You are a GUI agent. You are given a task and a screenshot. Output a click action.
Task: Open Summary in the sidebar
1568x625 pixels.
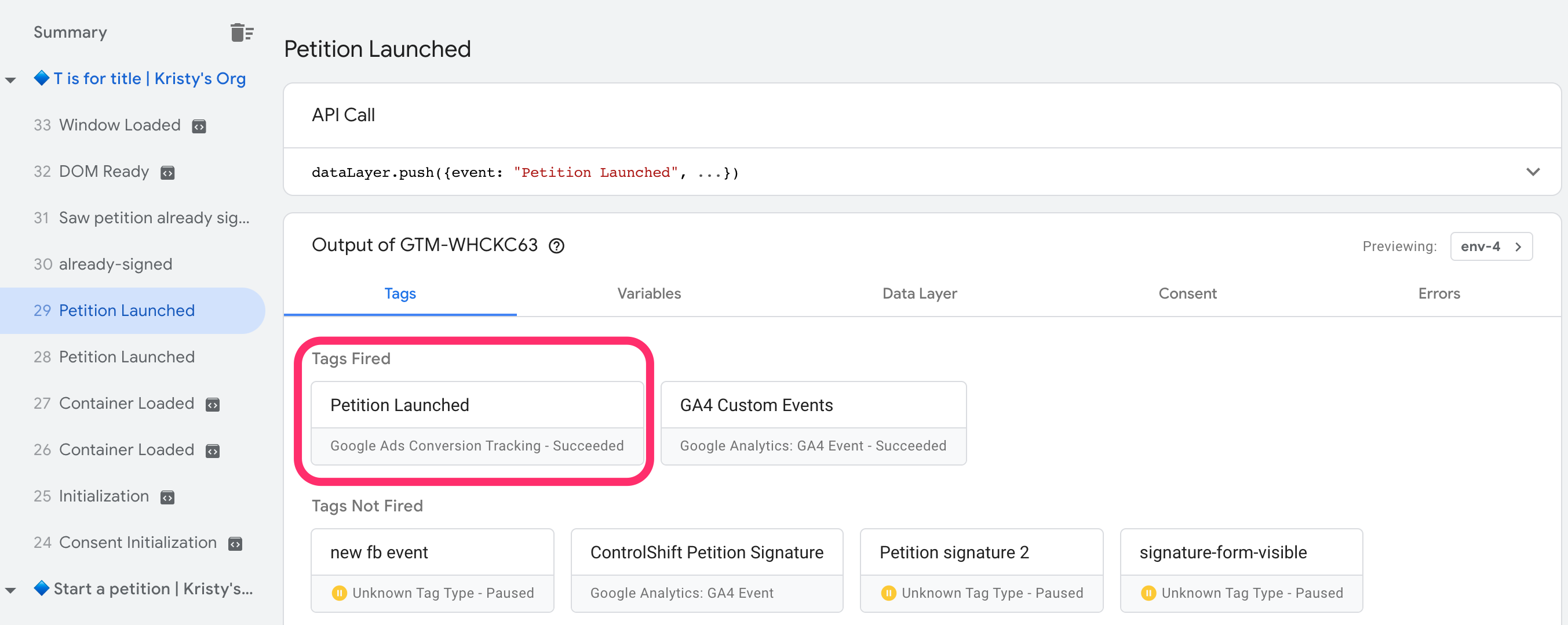click(x=70, y=32)
